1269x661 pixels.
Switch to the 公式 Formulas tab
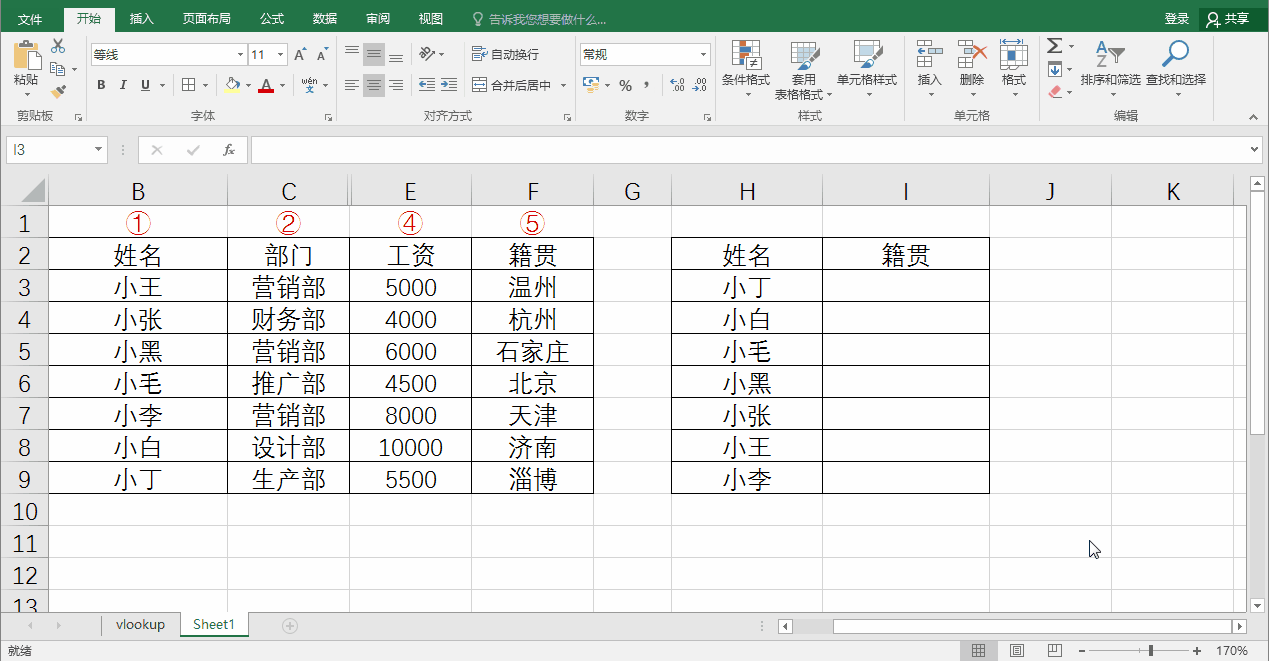pos(272,19)
